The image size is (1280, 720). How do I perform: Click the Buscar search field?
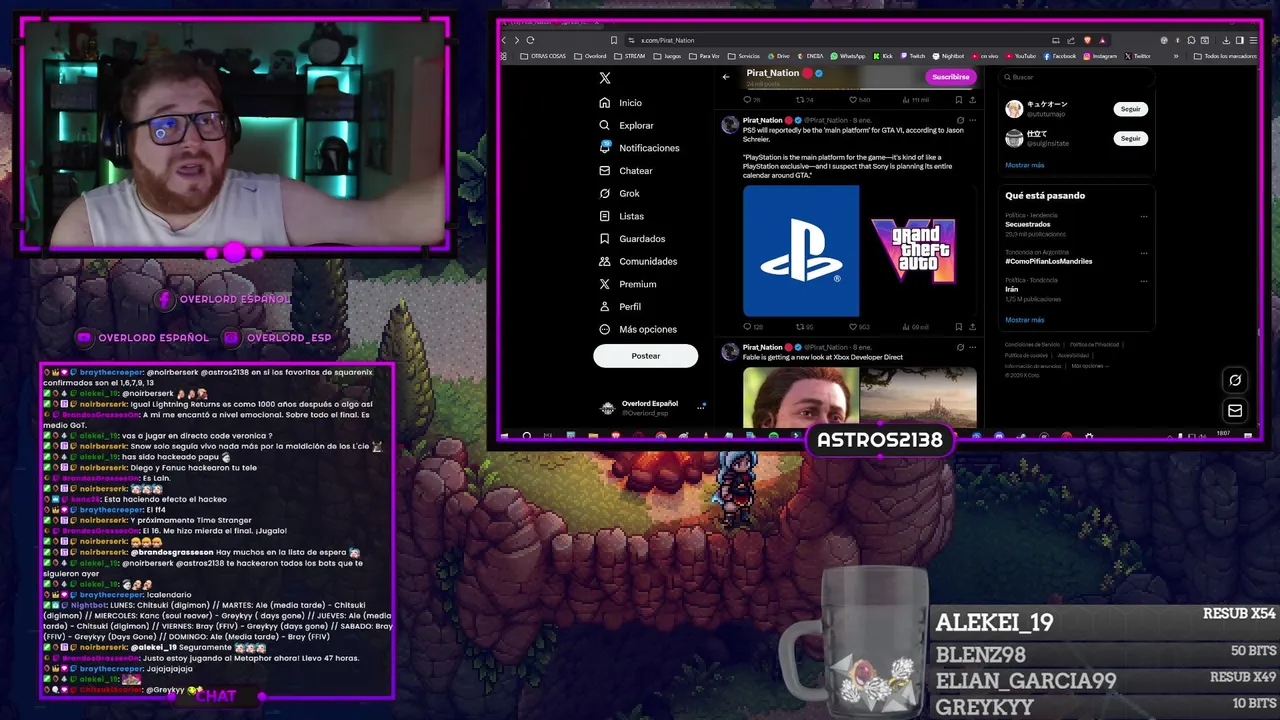[1076, 77]
